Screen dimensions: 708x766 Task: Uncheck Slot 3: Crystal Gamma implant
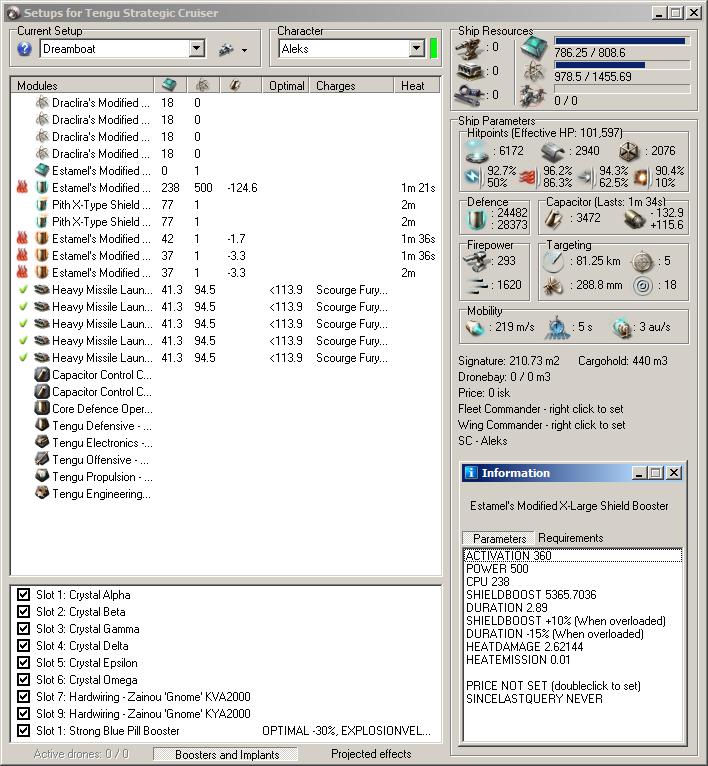(x=23, y=629)
